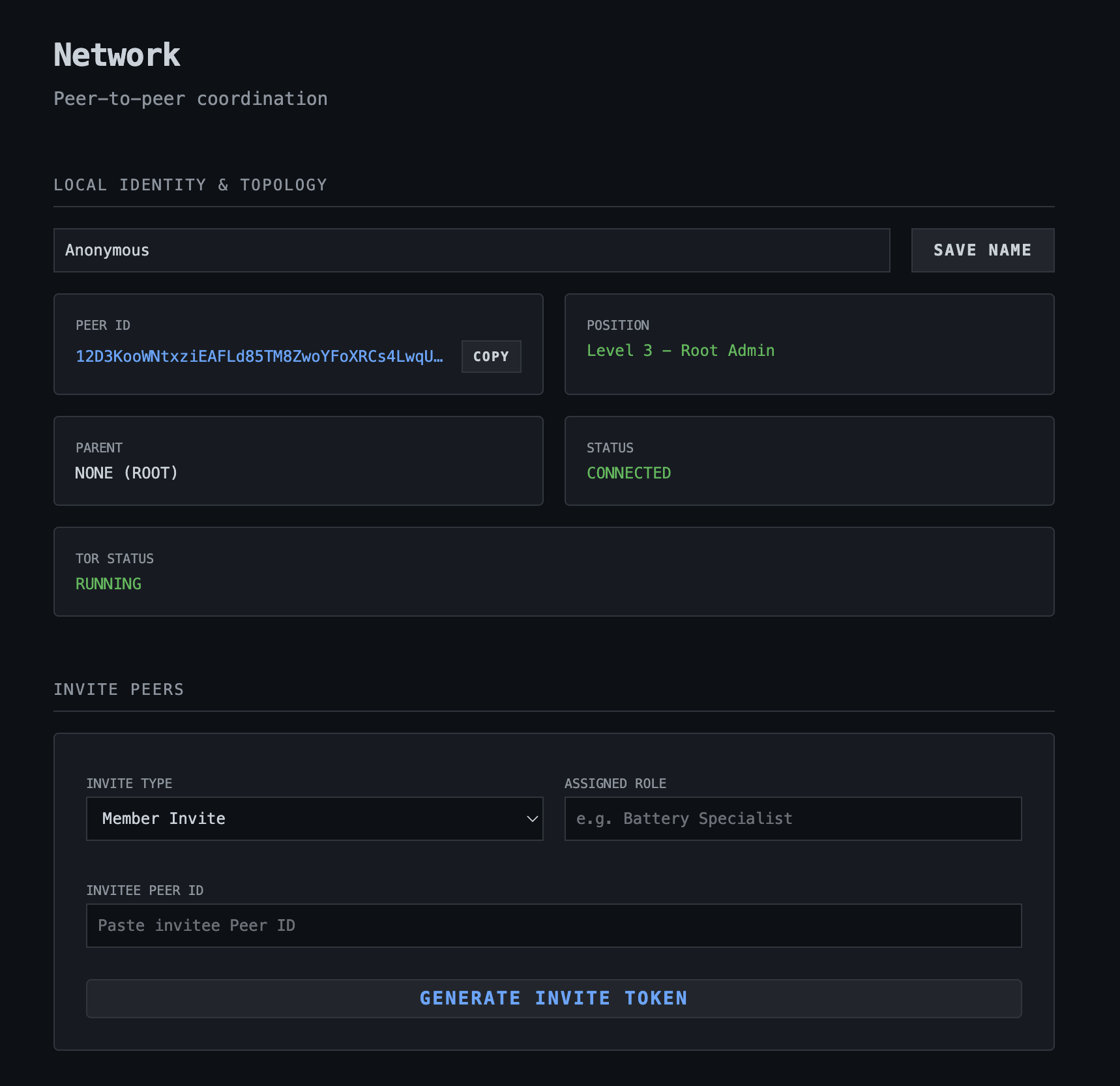Click the Invitee Peer ID input box
This screenshot has width=1120, height=1086.
coord(553,926)
